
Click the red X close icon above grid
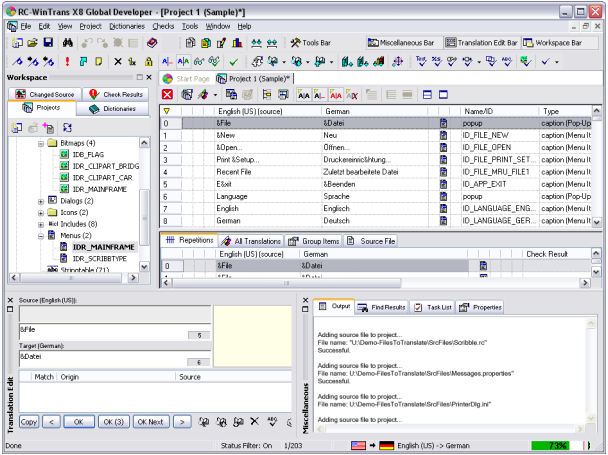coord(167,94)
